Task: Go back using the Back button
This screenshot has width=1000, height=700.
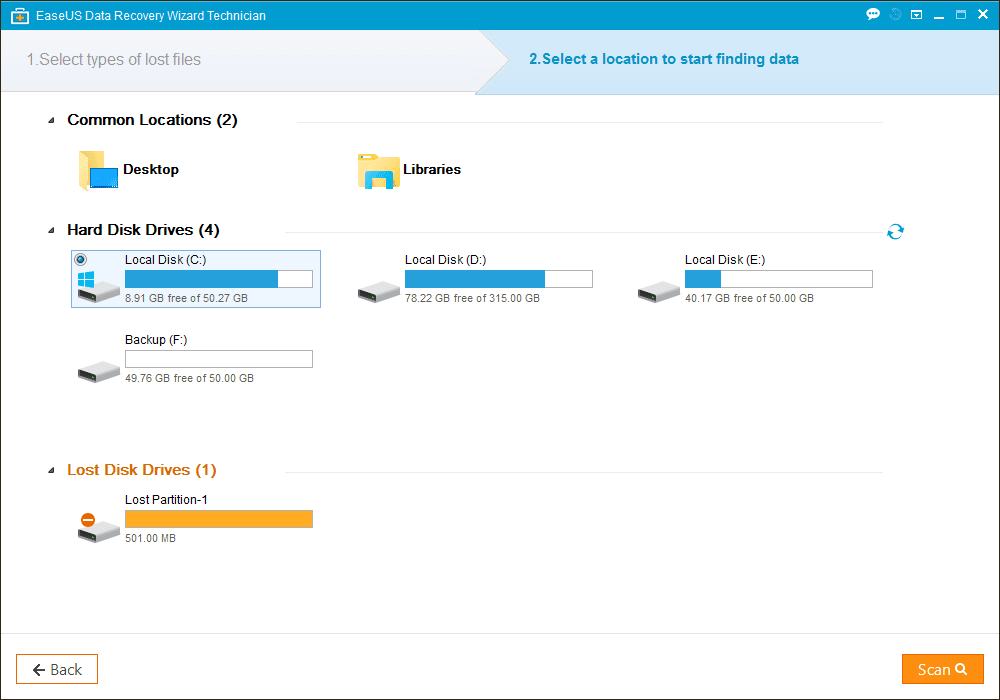Action: [x=56, y=668]
